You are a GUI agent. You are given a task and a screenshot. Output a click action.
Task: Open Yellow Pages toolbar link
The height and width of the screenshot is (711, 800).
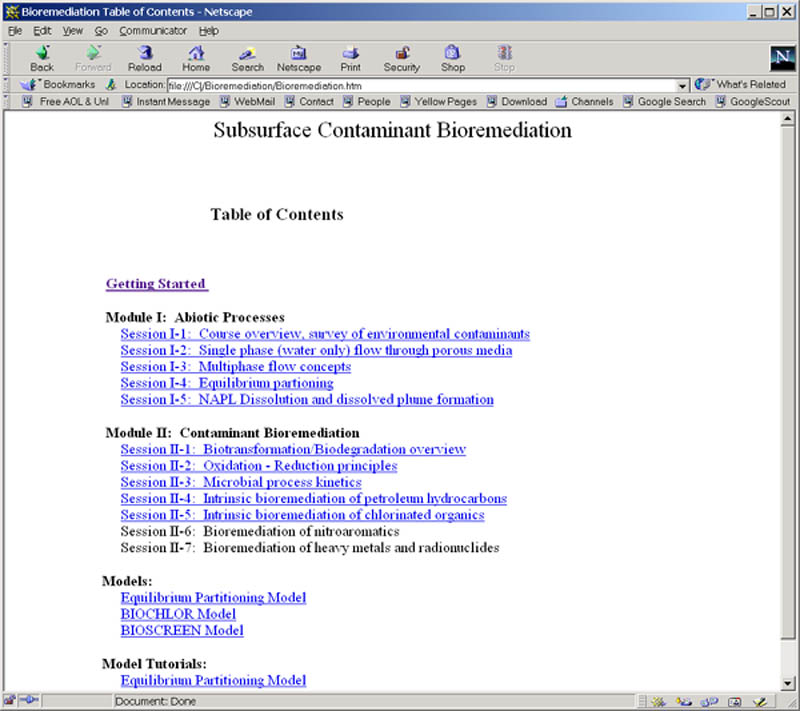click(x=439, y=101)
